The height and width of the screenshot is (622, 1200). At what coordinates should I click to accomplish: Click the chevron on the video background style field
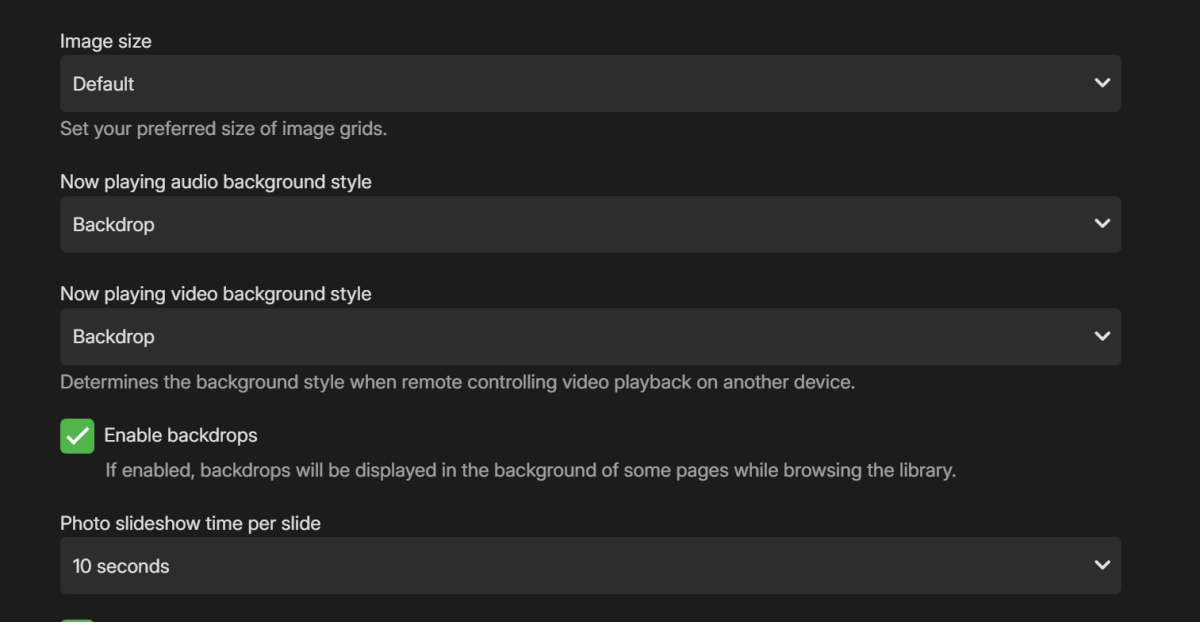pos(1101,336)
